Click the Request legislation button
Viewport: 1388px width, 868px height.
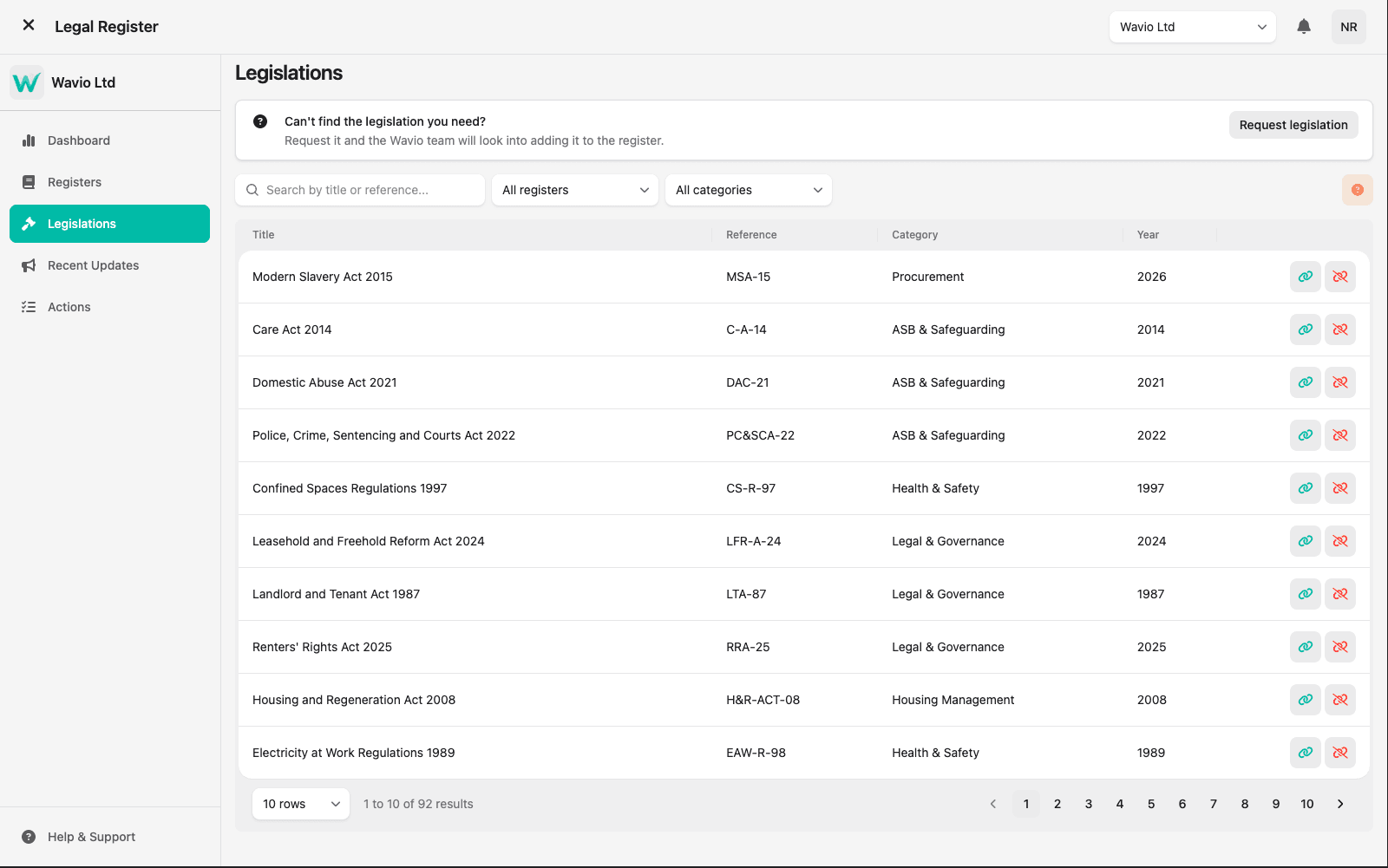tap(1293, 125)
